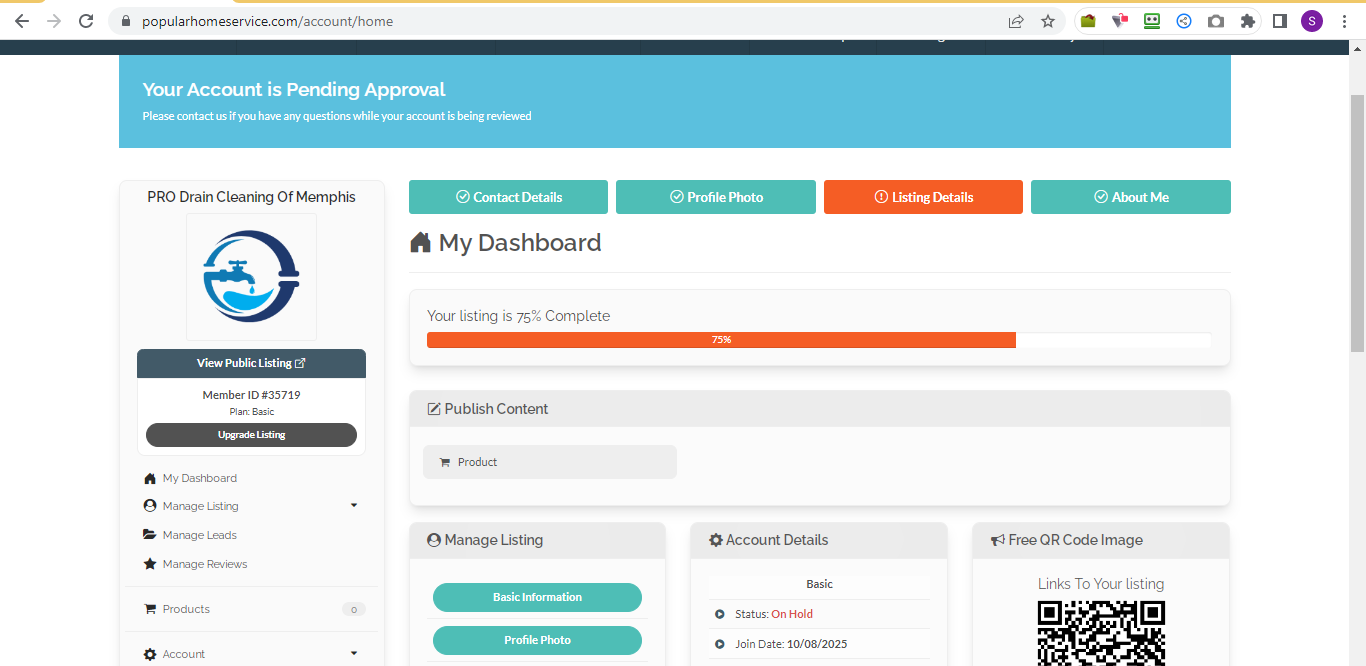The height and width of the screenshot is (666, 1366).
Task: Click View Public Listing button
Action: click(251, 363)
